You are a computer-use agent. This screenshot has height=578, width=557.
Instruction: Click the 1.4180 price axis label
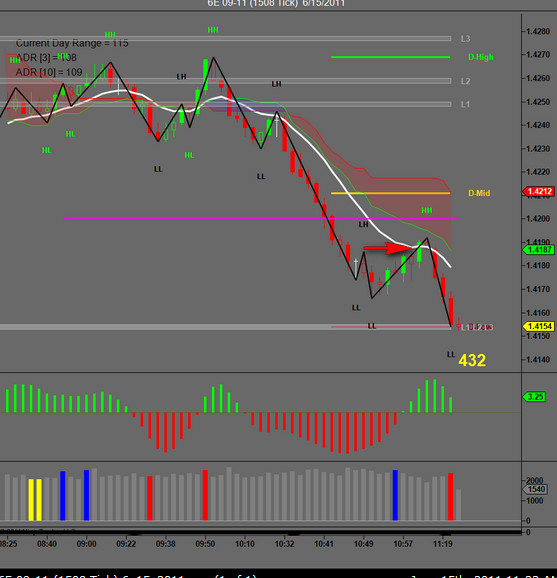tap(538, 265)
